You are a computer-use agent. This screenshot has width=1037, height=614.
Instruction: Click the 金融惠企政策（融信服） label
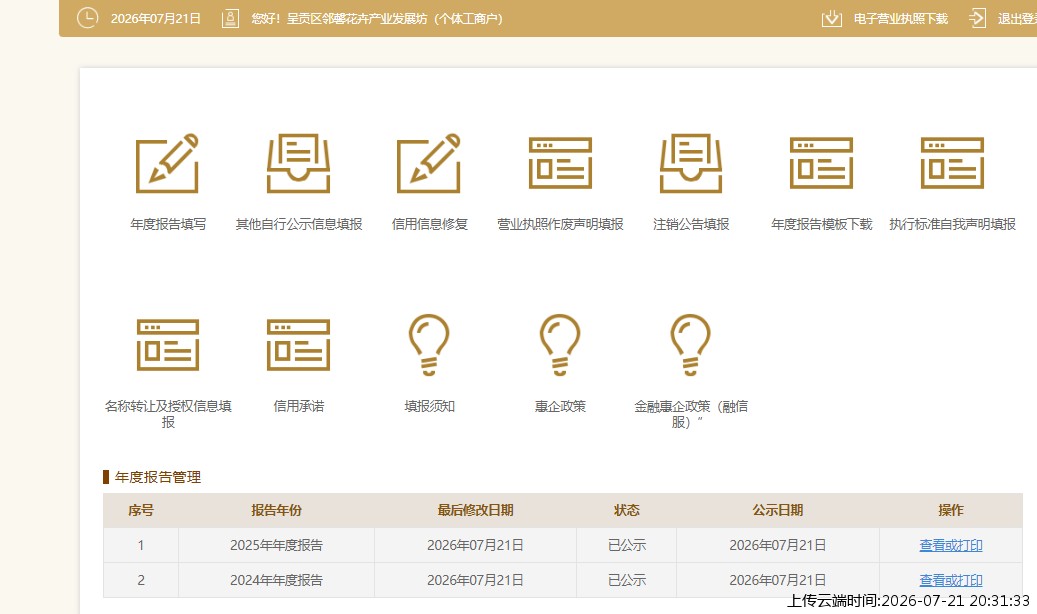click(x=691, y=414)
